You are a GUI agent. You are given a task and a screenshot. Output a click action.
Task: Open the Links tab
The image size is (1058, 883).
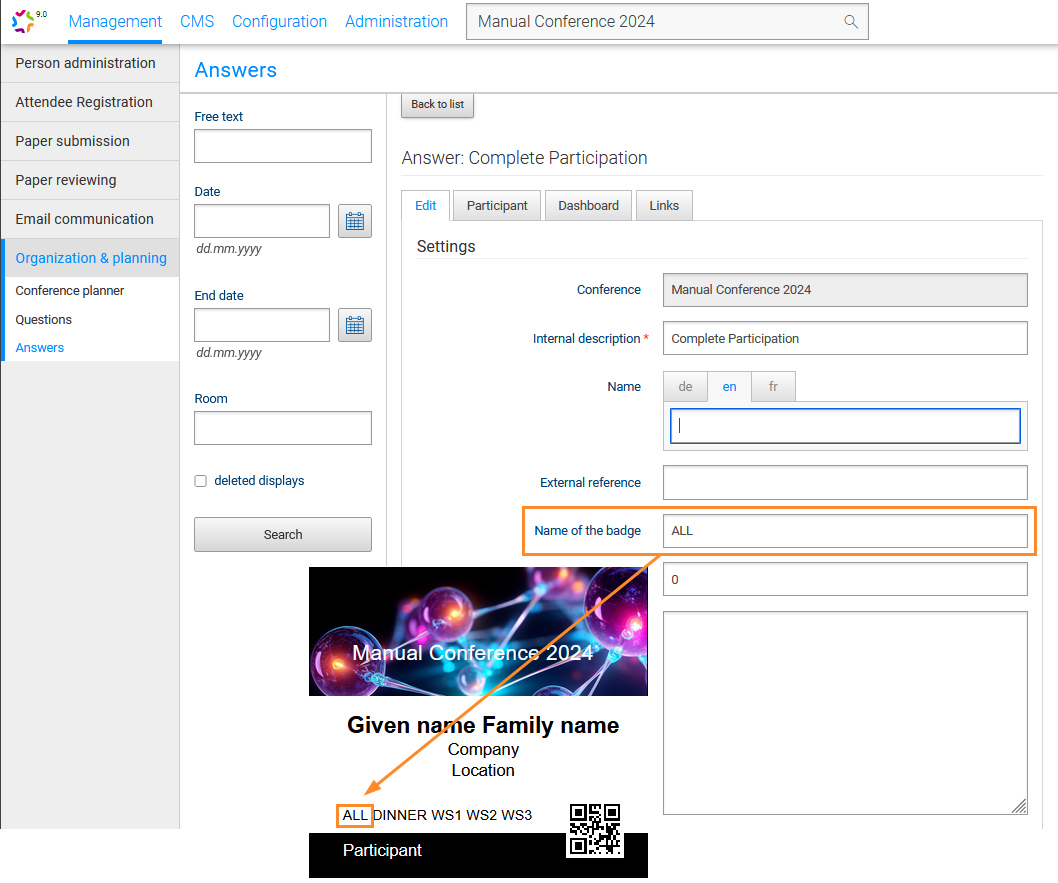pos(664,205)
